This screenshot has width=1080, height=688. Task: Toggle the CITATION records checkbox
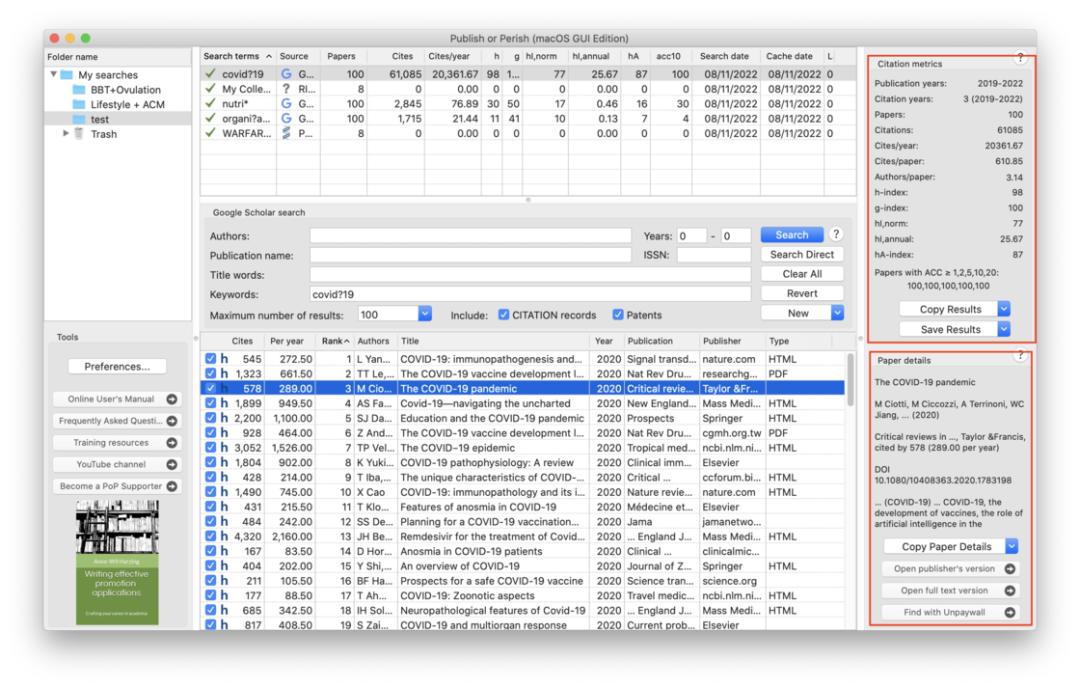tap(504, 314)
